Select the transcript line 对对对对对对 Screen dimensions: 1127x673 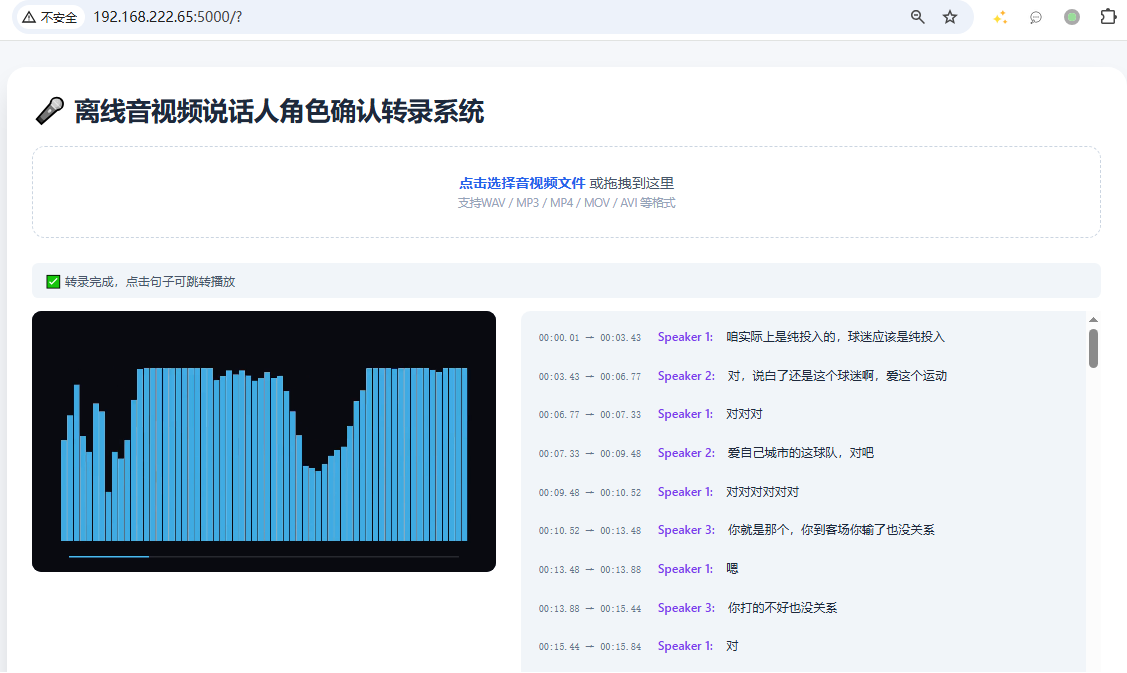[x=763, y=492]
